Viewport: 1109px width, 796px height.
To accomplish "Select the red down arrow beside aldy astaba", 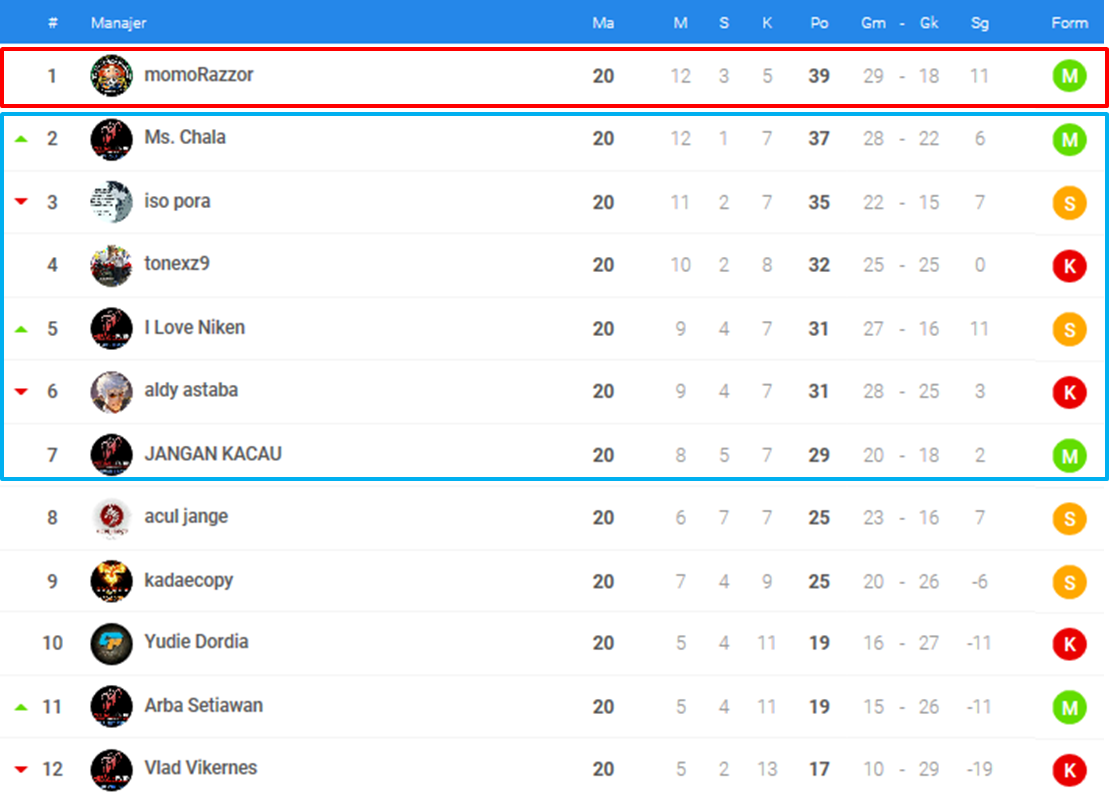I will [x=21, y=391].
